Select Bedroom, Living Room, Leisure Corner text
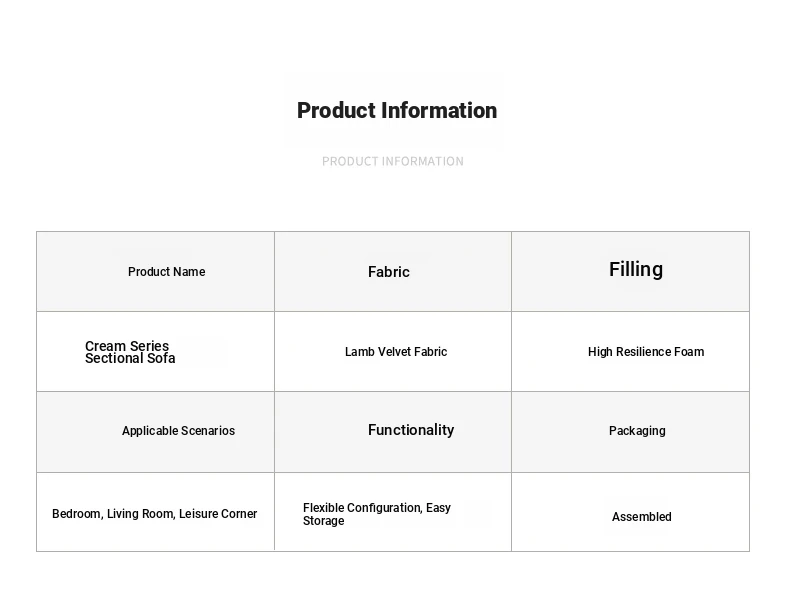The width and height of the screenshot is (790, 602). (154, 514)
